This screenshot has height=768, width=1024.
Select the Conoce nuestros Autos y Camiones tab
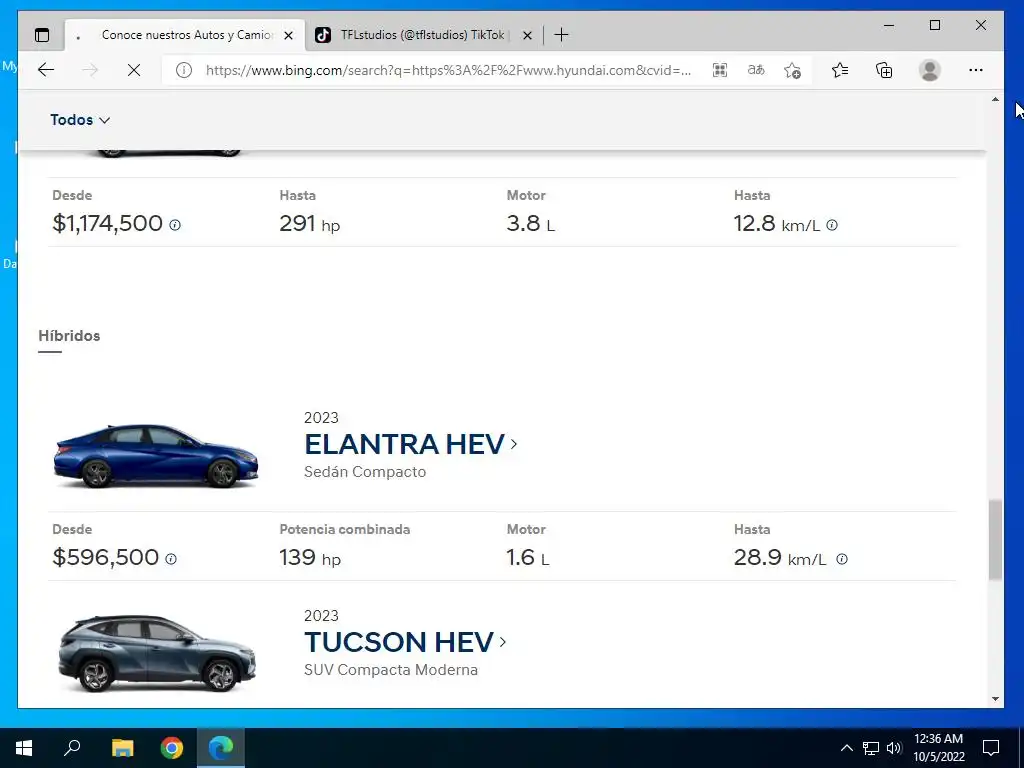pyautogui.click(x=185, y=35)
